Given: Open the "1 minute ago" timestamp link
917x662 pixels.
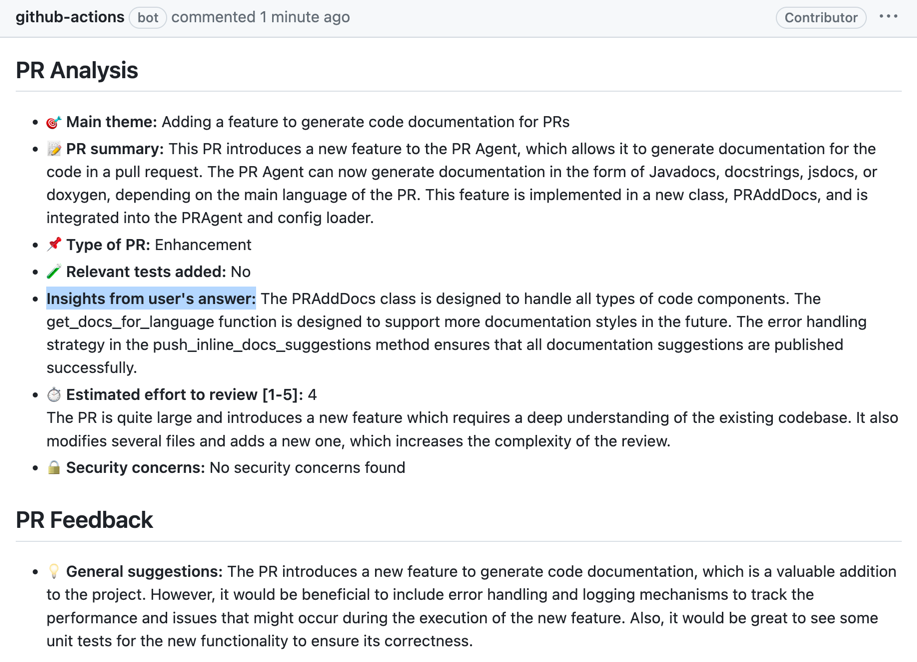Looking at the screenshot, I should pos(304,17).
